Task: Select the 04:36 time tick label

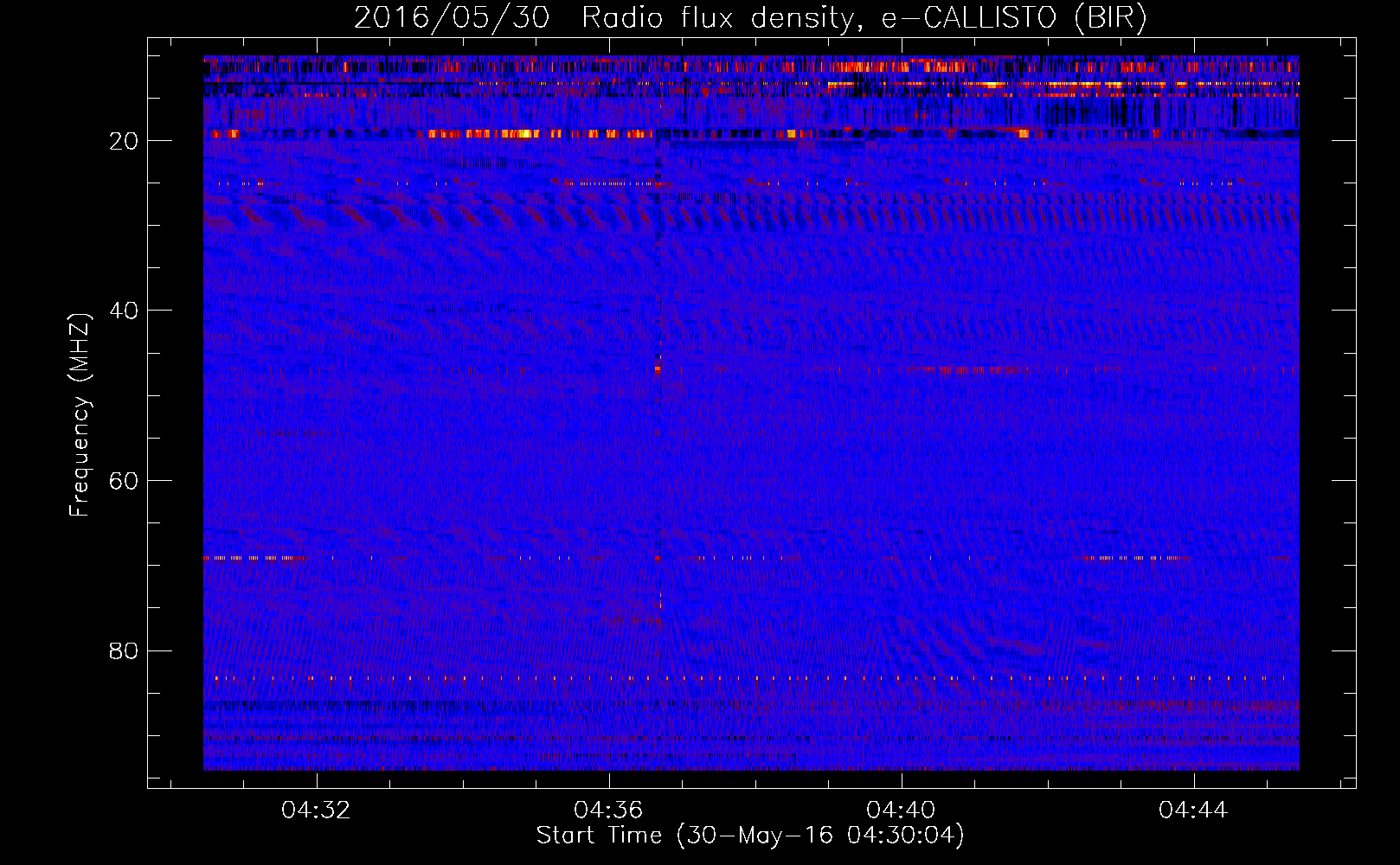Action: click(x=608, y=811)
